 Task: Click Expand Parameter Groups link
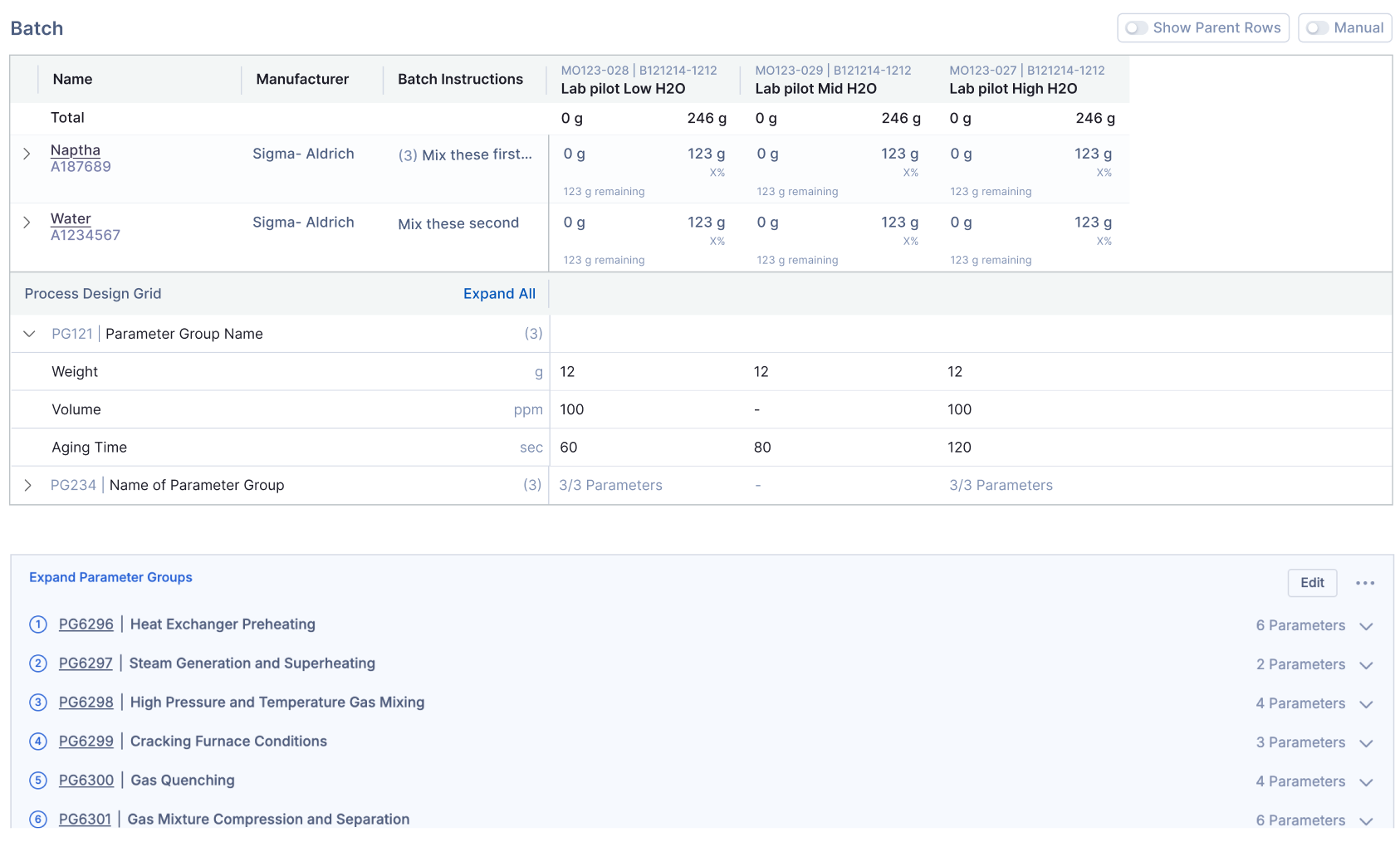[x=110, y=577]
